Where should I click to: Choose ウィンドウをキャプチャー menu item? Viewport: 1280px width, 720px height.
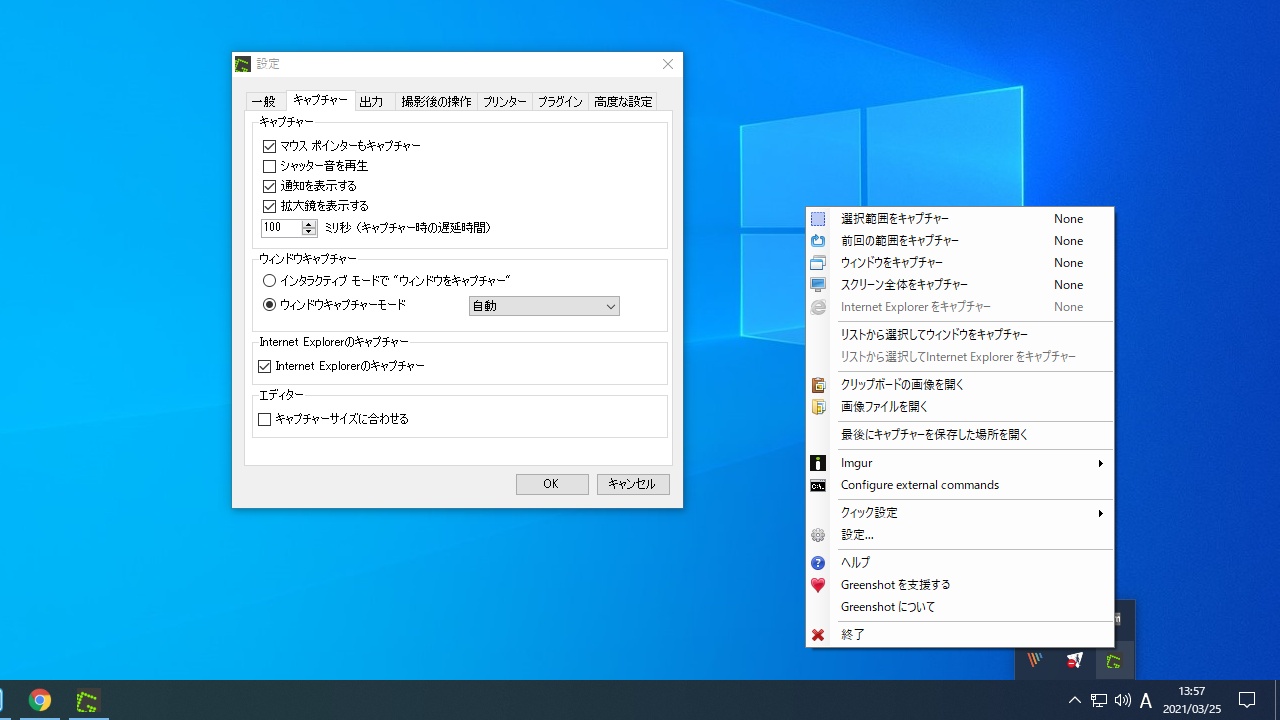coord(960,263)
